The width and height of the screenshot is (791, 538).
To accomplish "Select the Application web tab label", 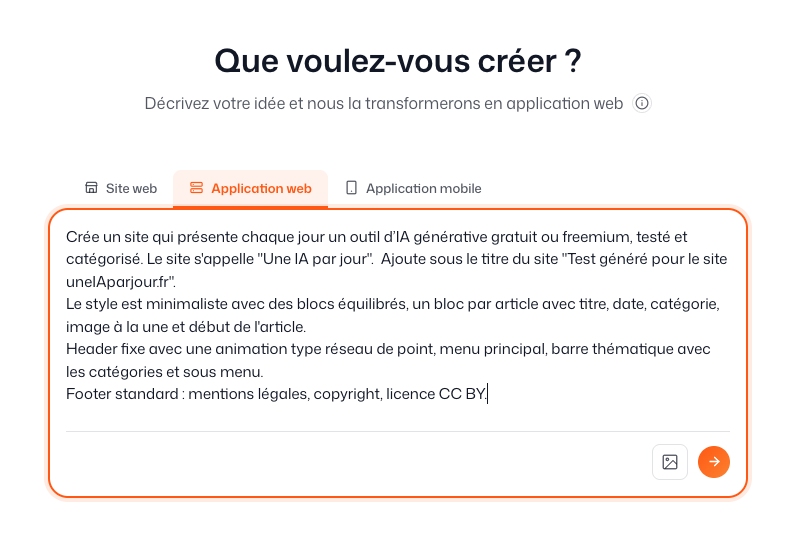I will coord(261,189).
